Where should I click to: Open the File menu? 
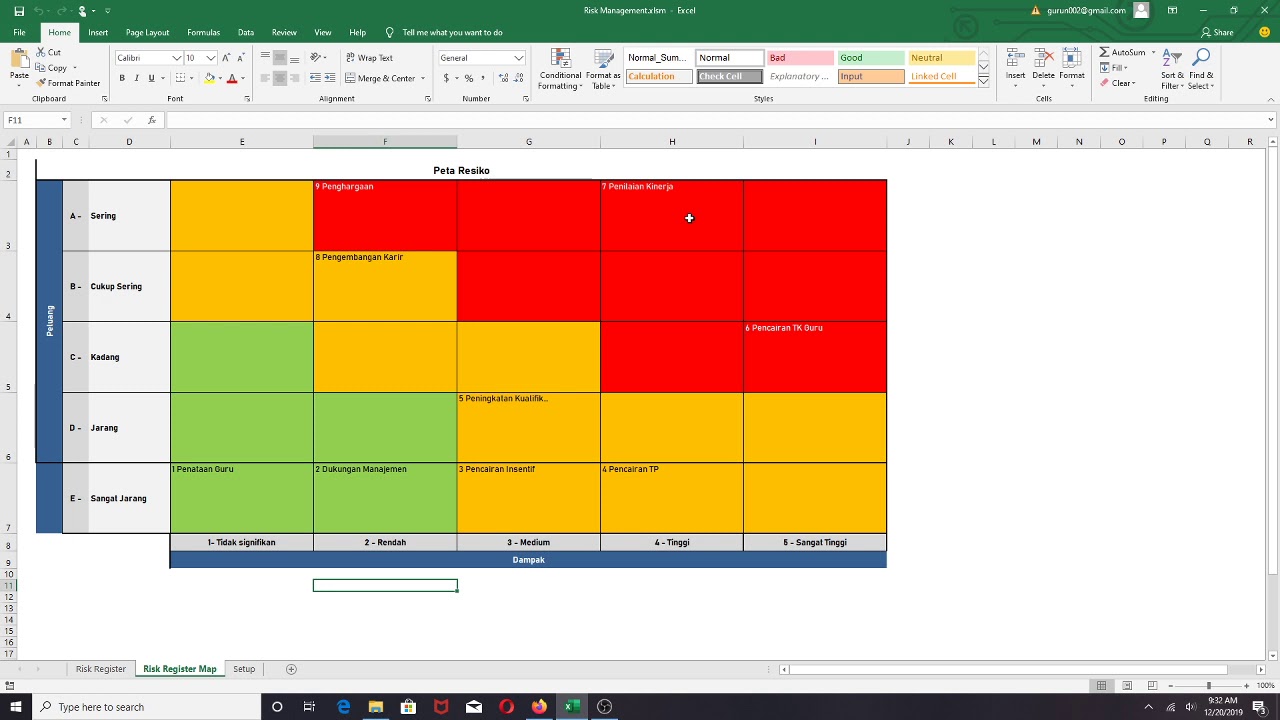(x=19, y=32)
